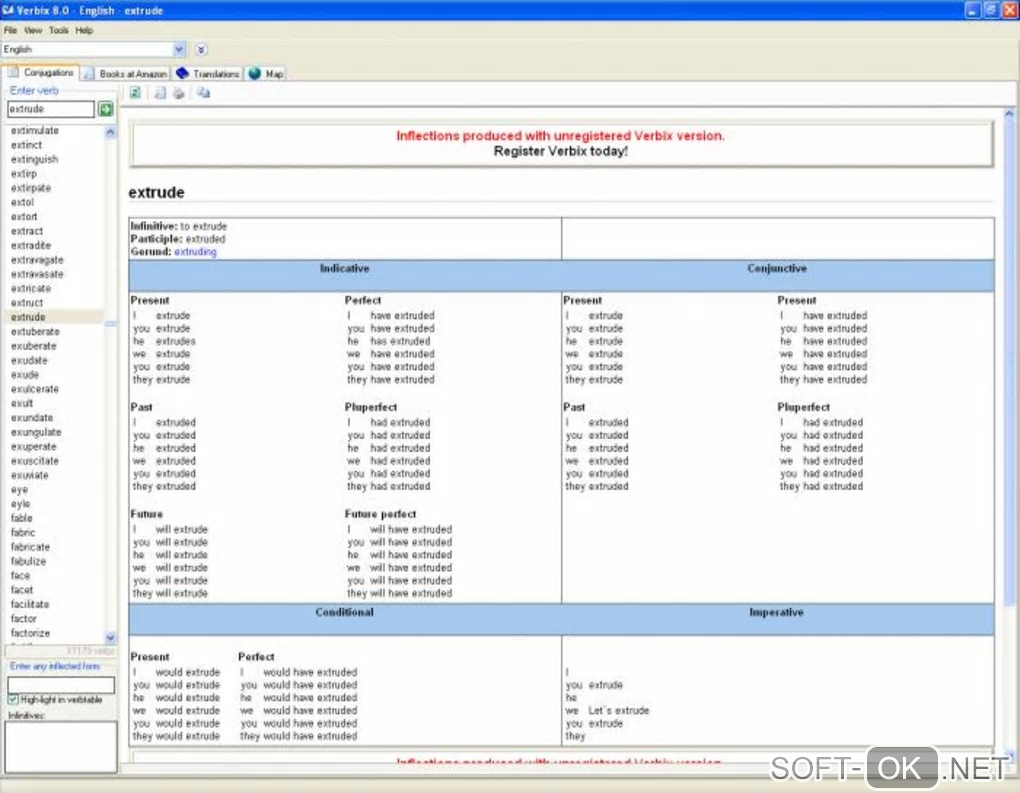Toggle the Highlight in verbtable checkbox
The image size is (1020, 793).
(x=13, y=700)
